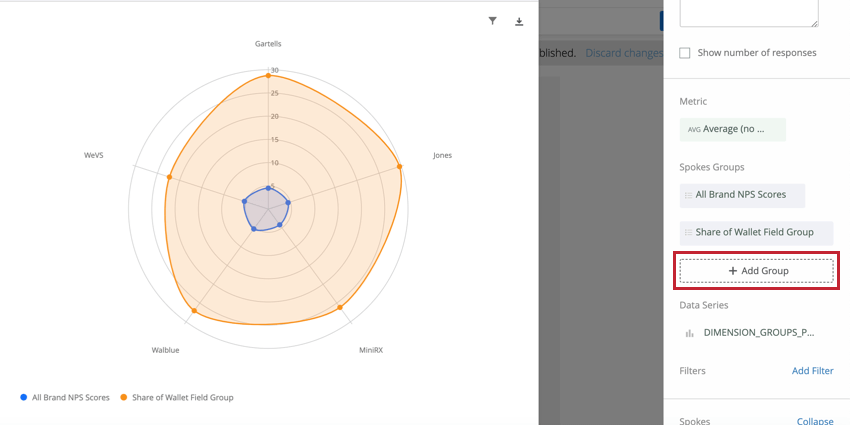The image size is (850, 425).
Task: Enable Show number of responses checkbox
Action: click(x=685, y=53)
